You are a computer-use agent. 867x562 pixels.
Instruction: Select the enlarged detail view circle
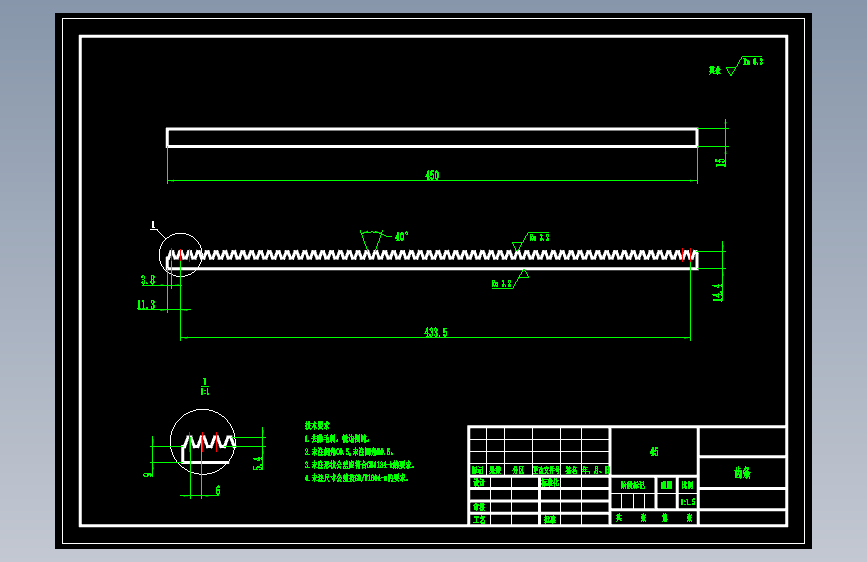coord(203,442)
